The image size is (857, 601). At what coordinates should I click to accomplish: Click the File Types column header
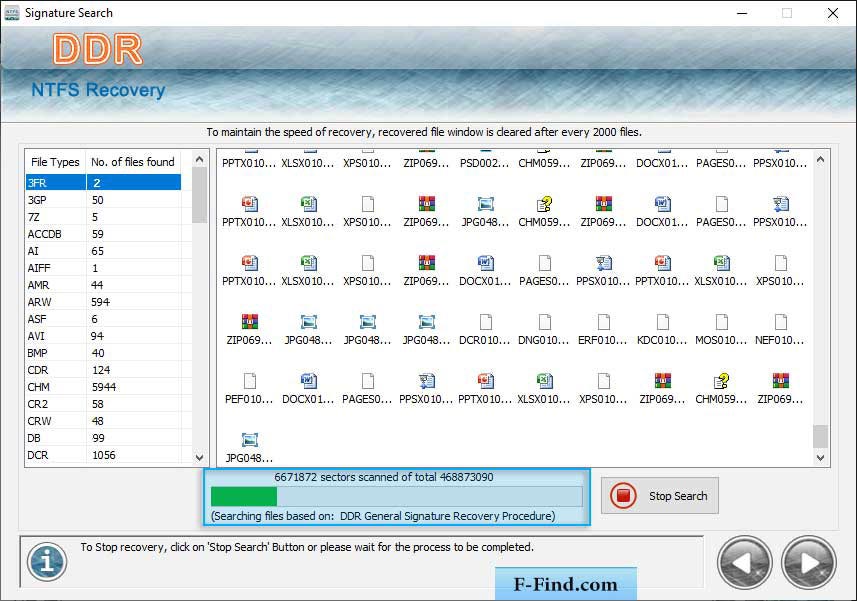click(x=55, y=162)
